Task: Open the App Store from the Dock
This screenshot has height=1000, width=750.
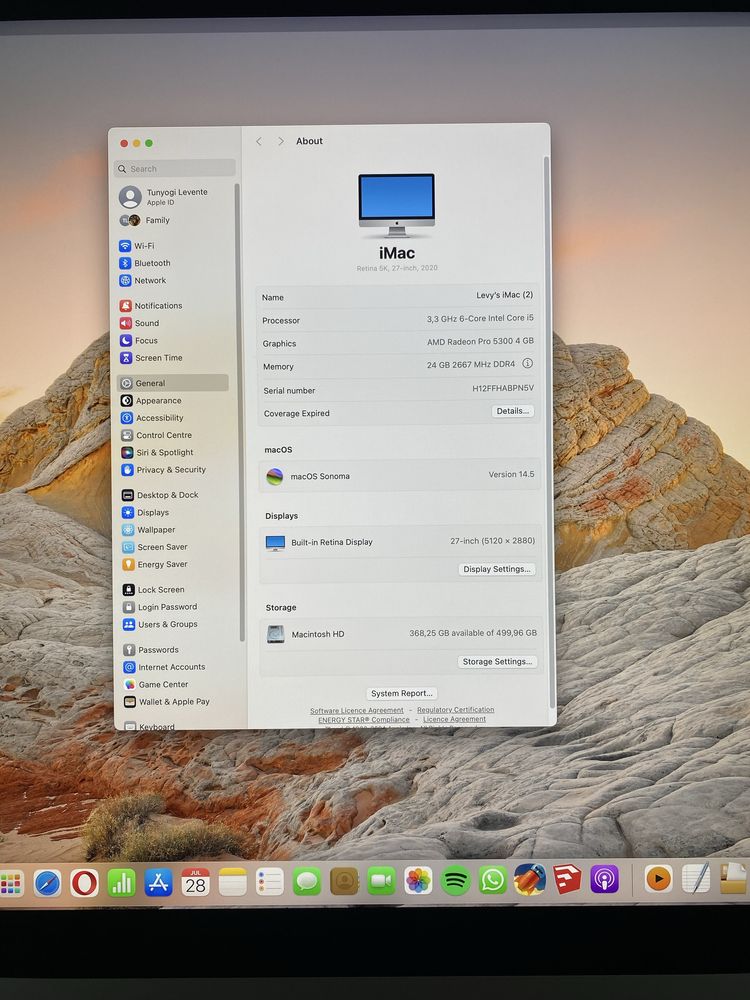Action: [158, 883]
